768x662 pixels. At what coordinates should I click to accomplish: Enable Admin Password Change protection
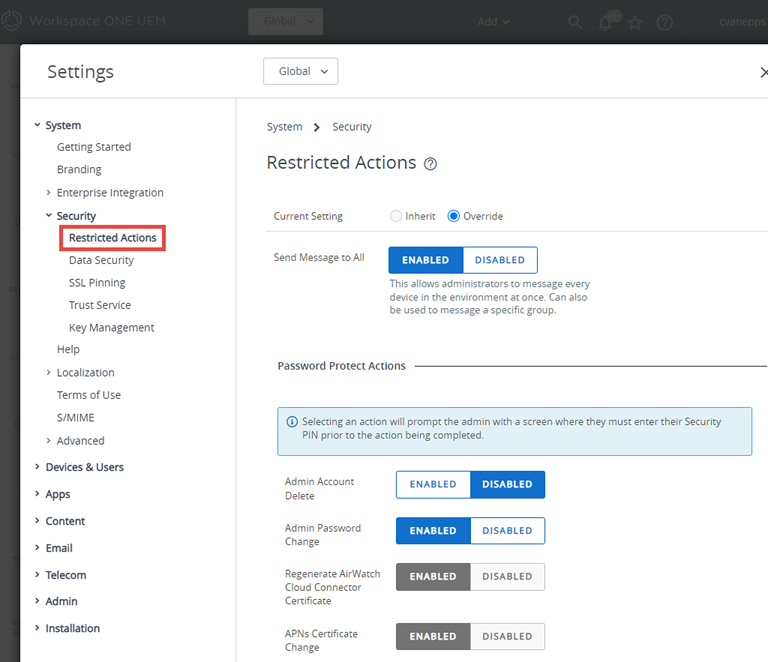pyautogui.click(x=433, y=531)
